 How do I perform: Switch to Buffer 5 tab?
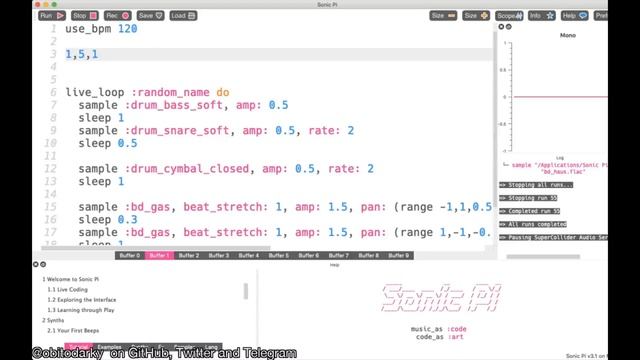[279, 256]
